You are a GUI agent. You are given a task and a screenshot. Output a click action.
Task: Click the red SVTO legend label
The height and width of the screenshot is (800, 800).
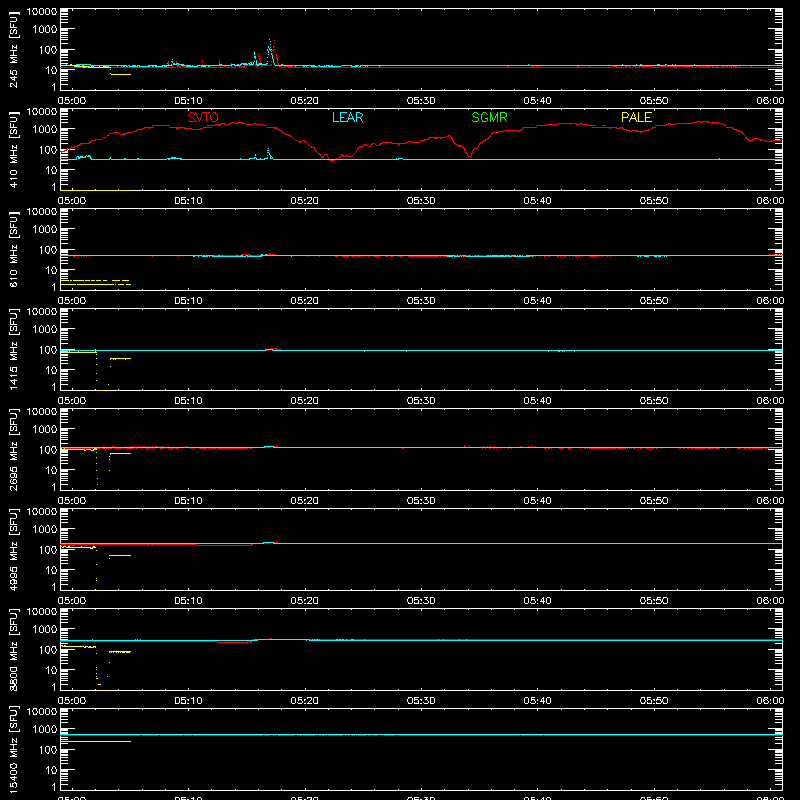[x=203, y=117]
